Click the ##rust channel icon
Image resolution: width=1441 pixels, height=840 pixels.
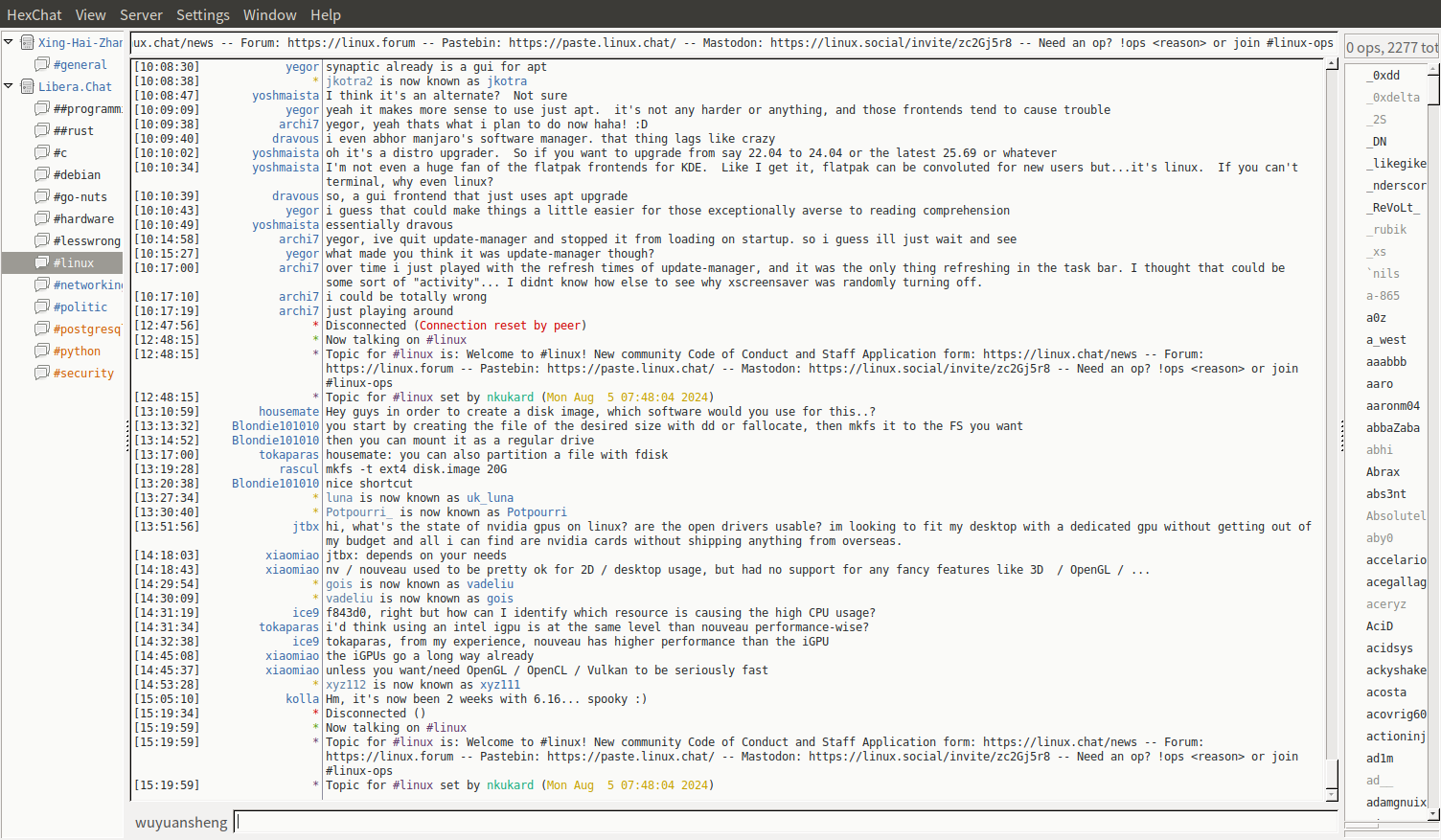pos(42,130)
